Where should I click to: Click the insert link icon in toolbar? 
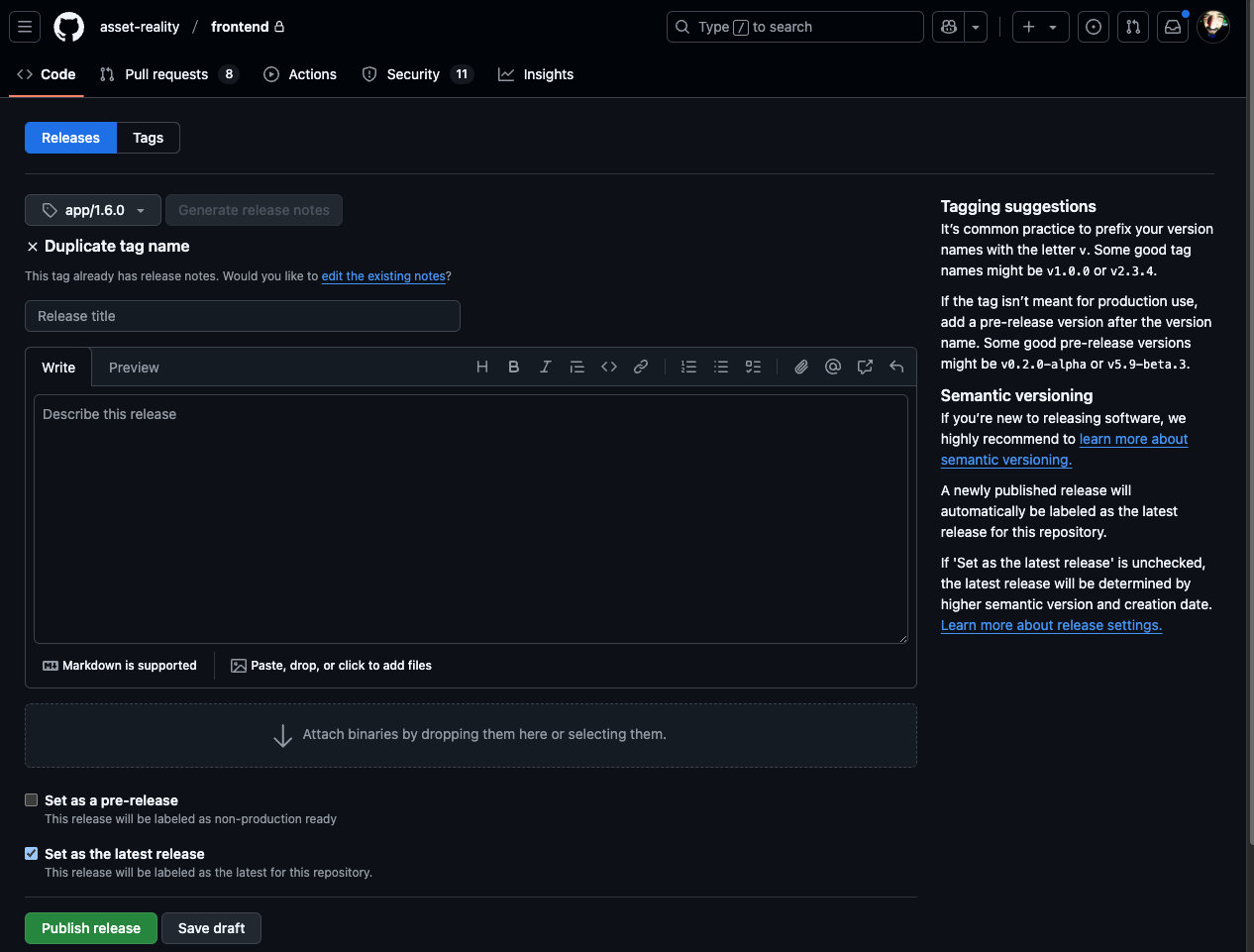(x=641, y=367)
